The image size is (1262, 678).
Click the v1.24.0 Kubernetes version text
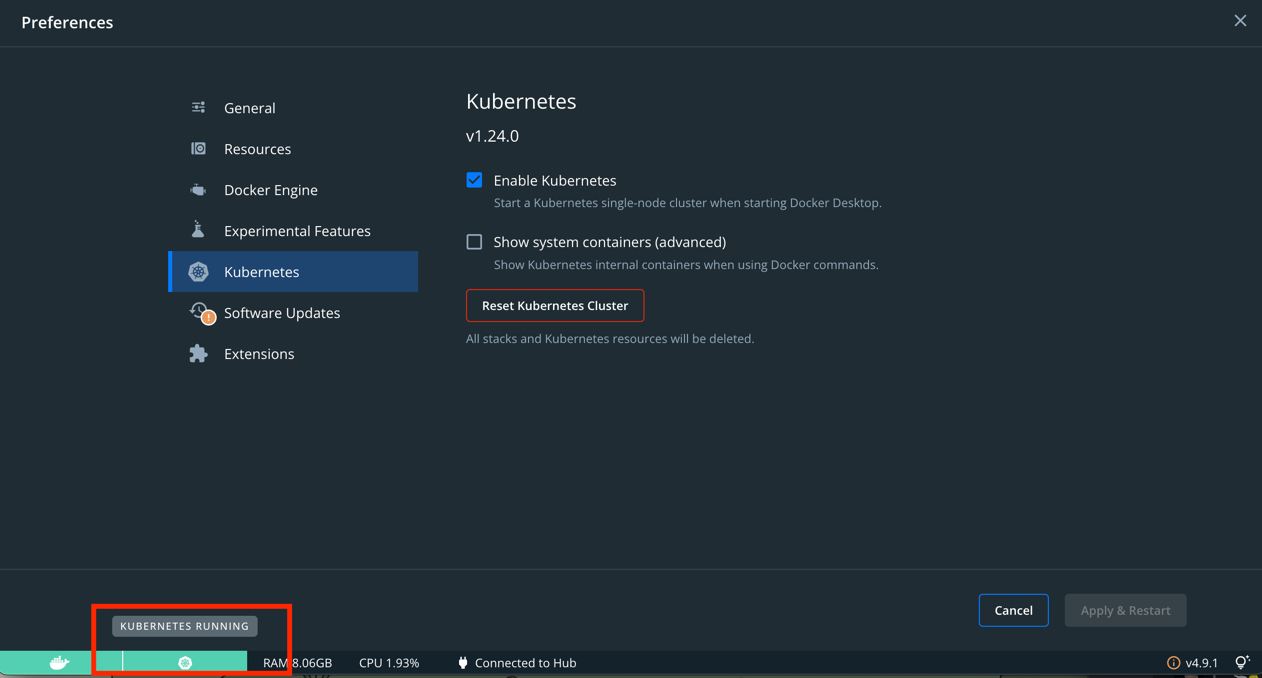coord(492,136)
